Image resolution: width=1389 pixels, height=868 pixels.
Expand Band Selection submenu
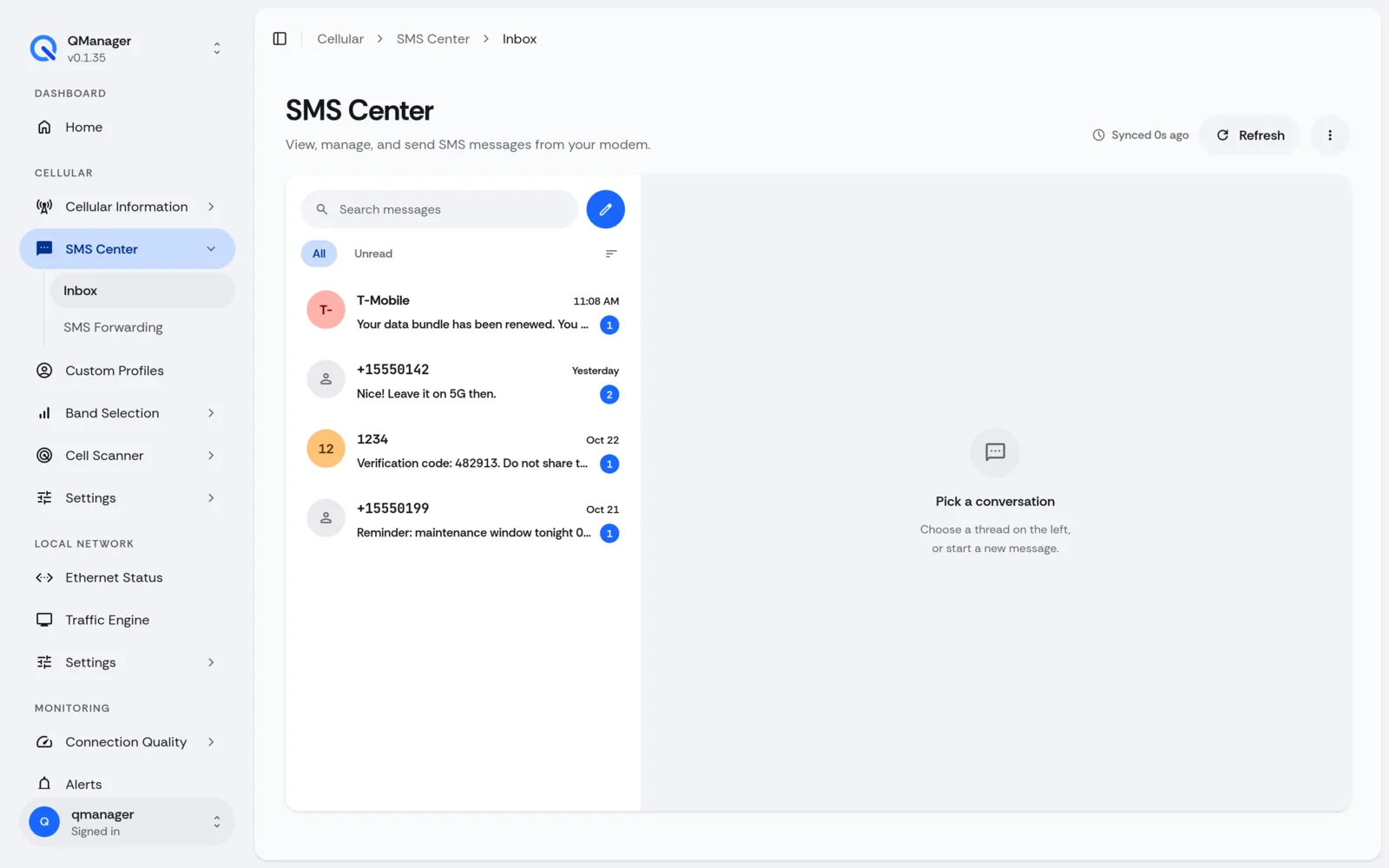[211, 413]
